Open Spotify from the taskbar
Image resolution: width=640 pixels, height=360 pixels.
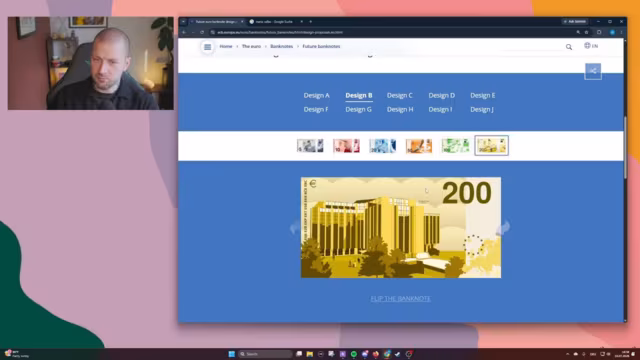353,354
